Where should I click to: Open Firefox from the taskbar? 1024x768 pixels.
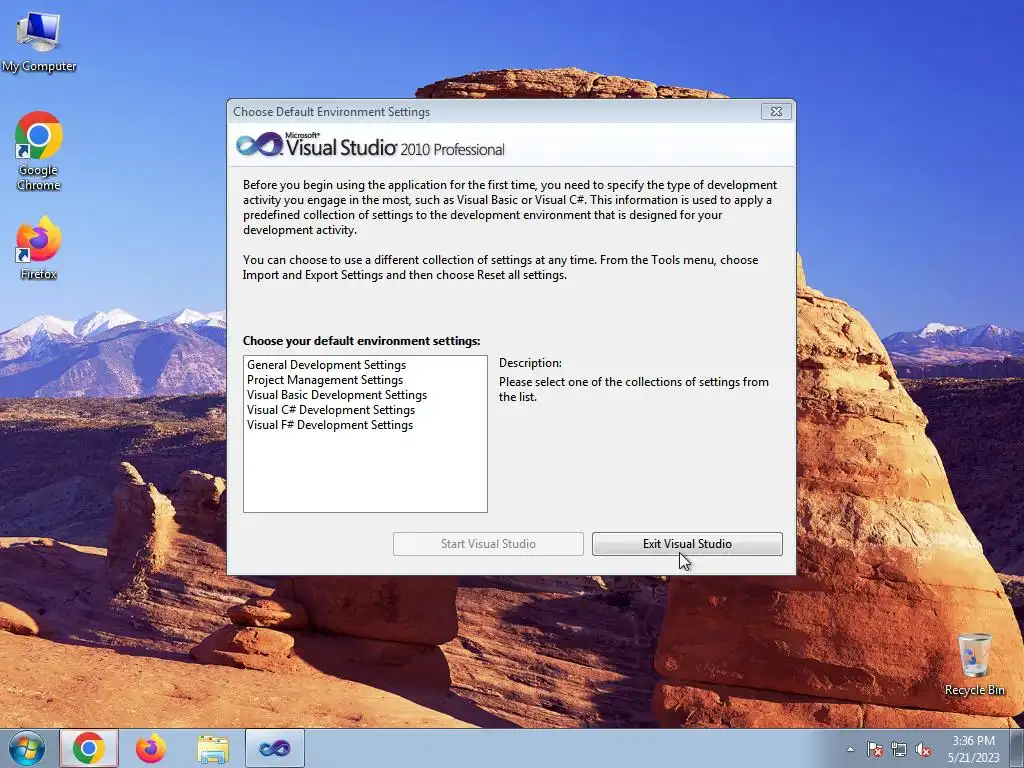[151, 748]
